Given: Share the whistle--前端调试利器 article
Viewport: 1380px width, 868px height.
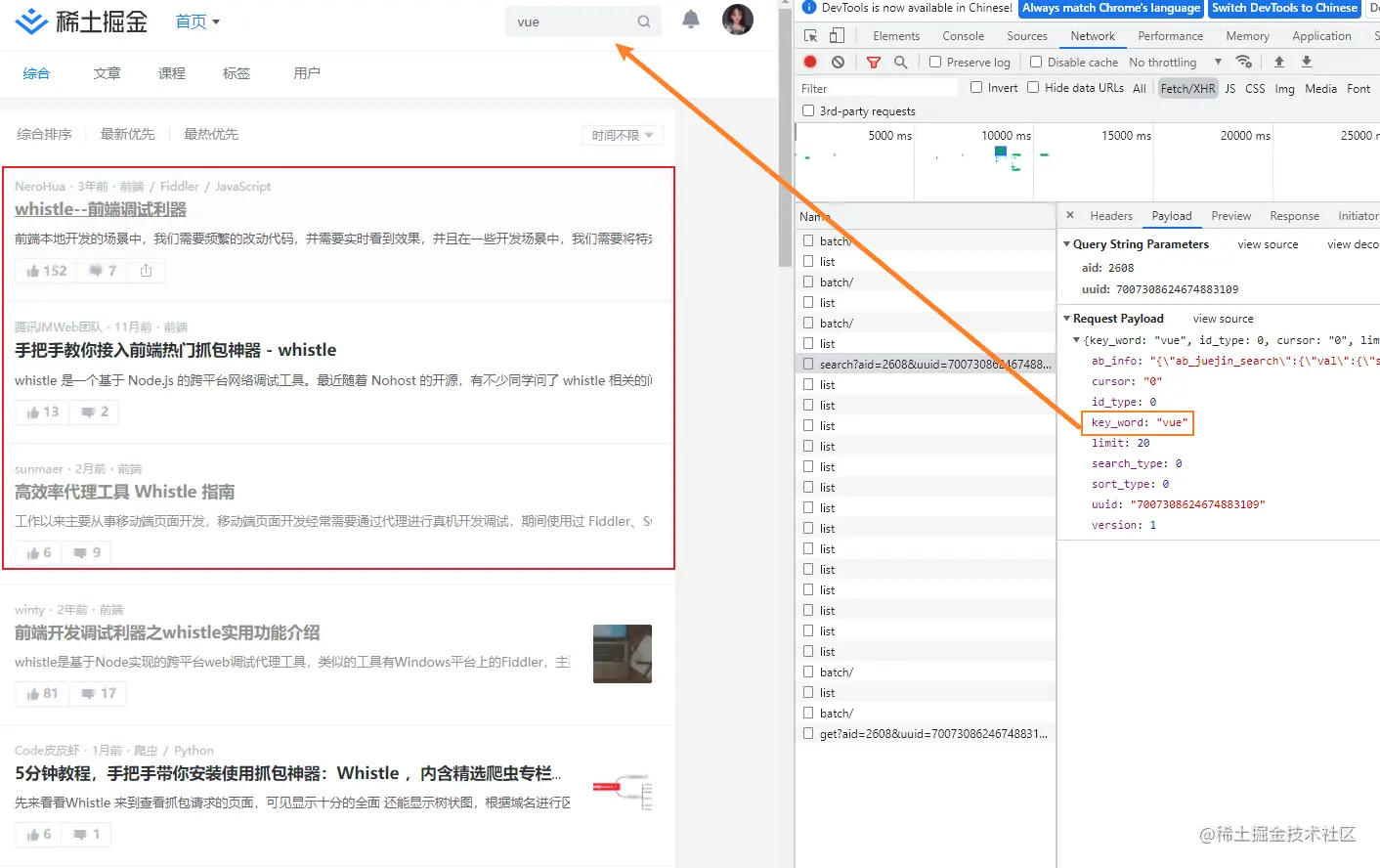Looking at the screenshot, I should pyautogui.click(x=146, y=271).
